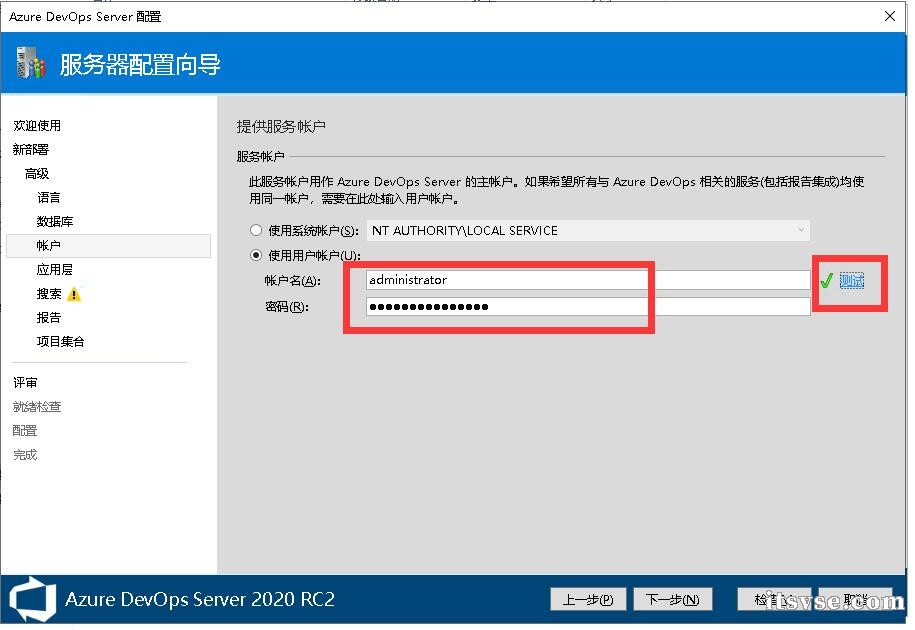Click the server configuration wizard icon
Viewport: 915px width, 630px height.
[x=31, y=63]
